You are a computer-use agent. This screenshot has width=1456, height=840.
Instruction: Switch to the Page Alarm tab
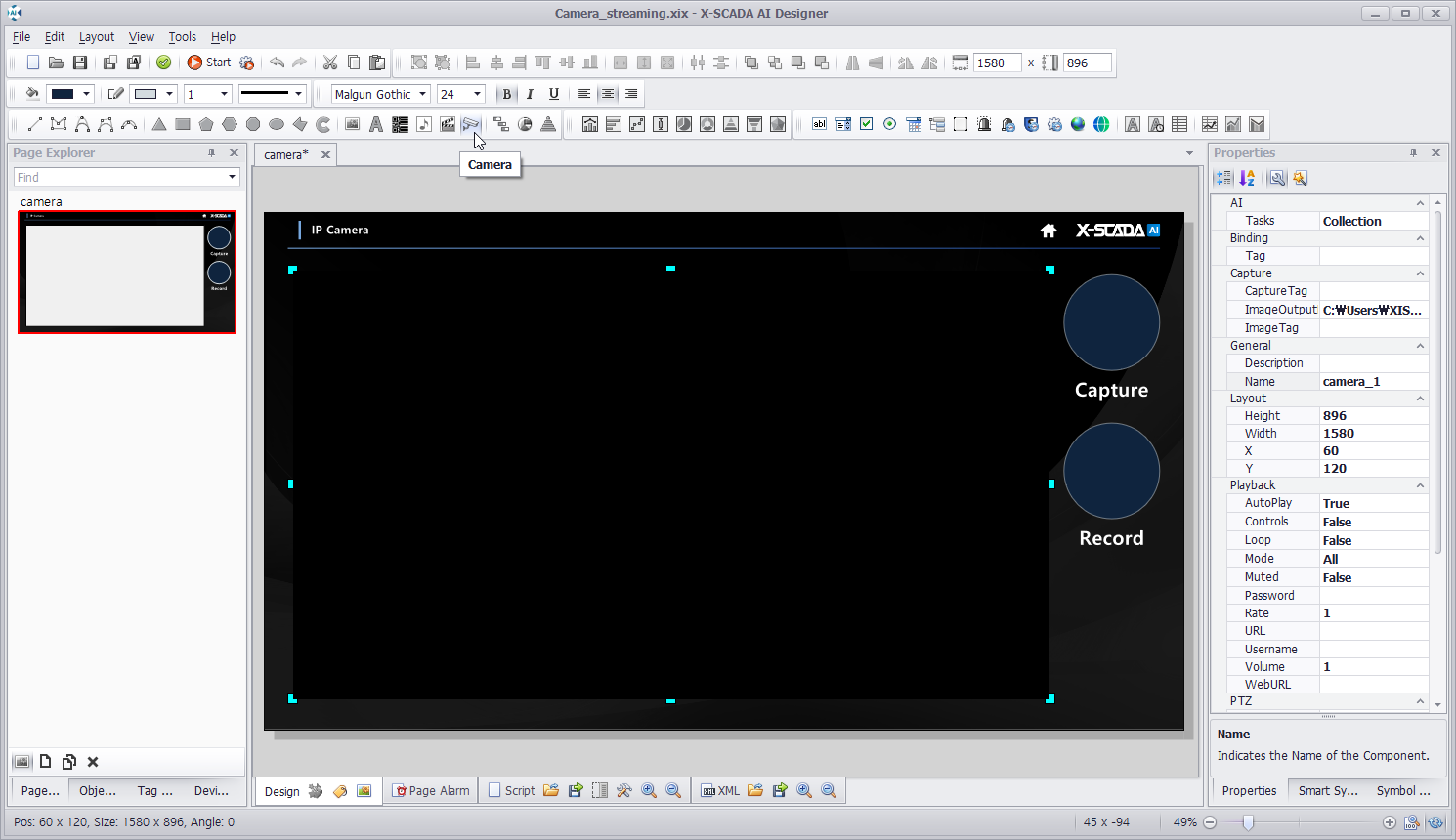tap(431, 791)
